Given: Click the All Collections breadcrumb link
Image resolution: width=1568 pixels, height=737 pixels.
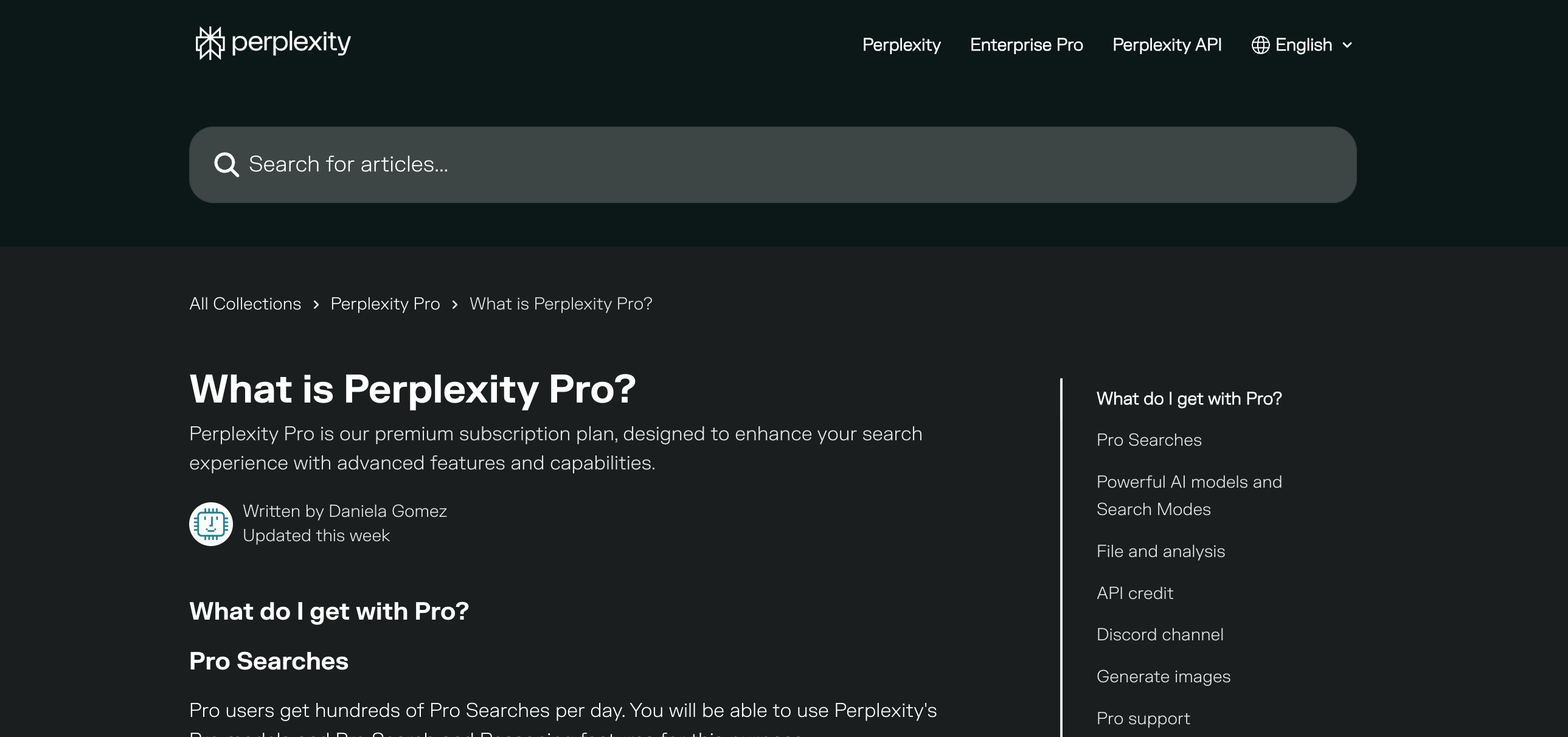Looking at the screenshot, I should [245, 303].
